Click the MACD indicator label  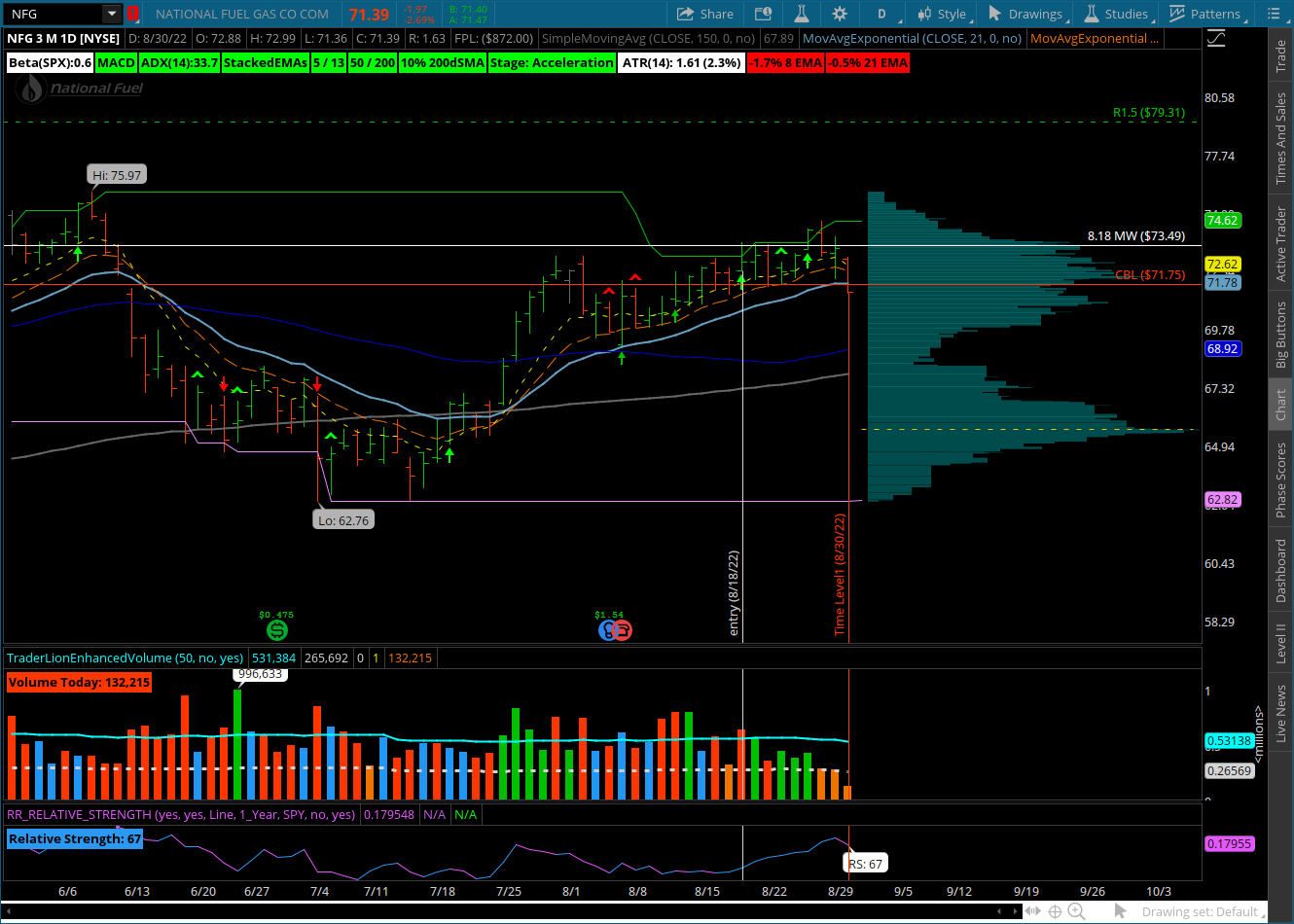(x=117, y=62)
